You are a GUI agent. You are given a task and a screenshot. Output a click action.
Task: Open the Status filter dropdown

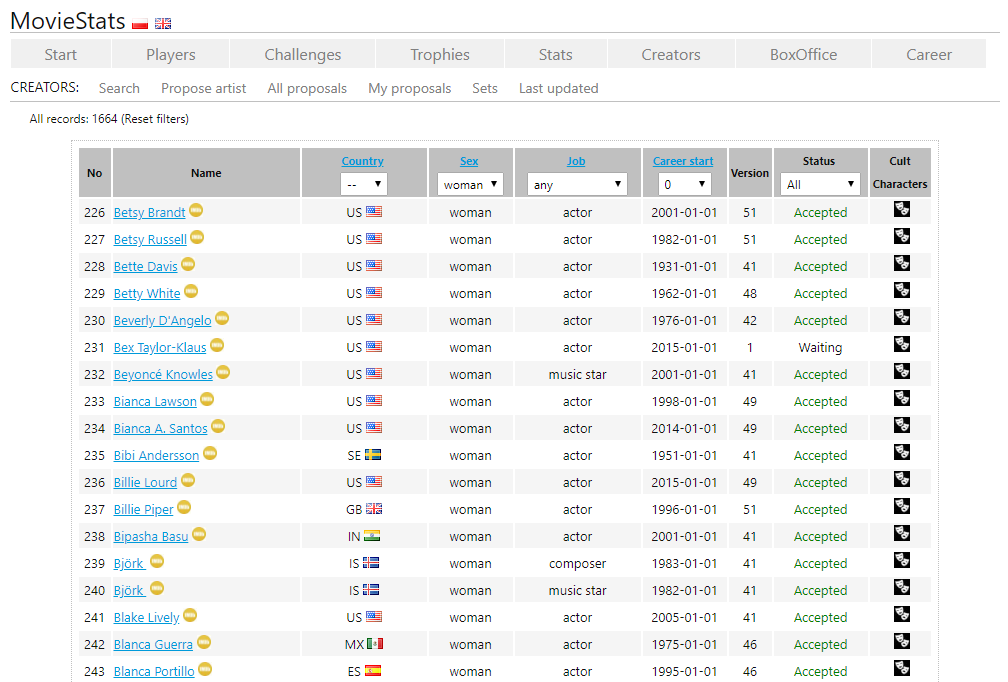[820, 184]
